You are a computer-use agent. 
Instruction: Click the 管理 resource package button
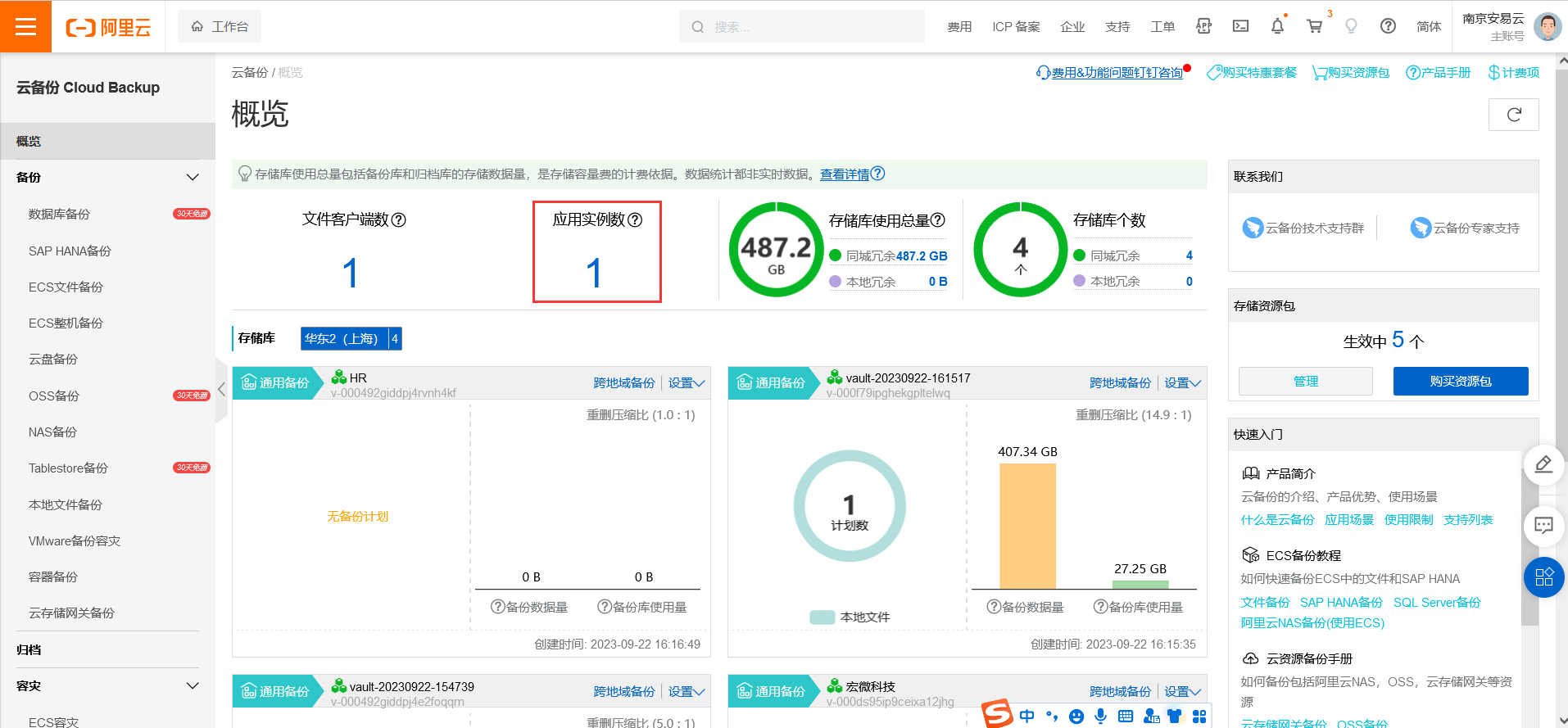1305,381
